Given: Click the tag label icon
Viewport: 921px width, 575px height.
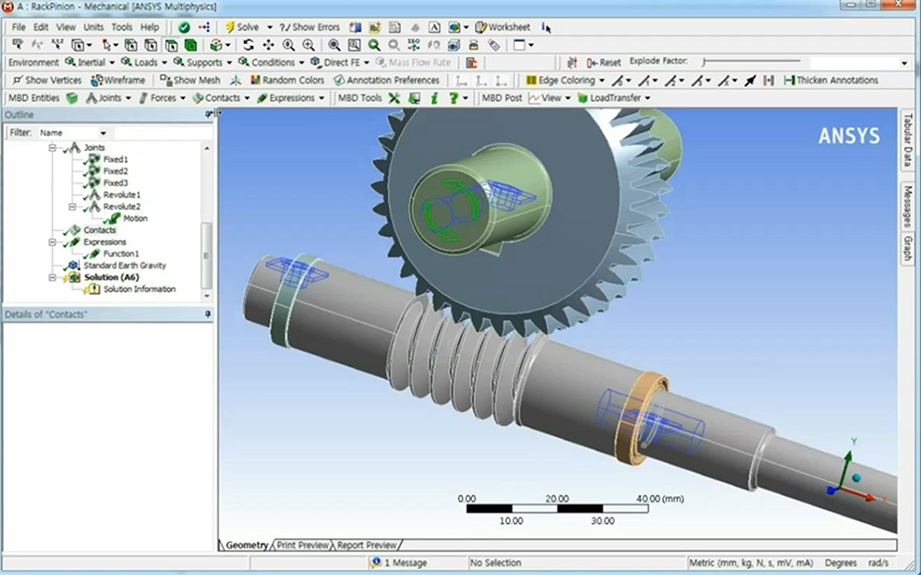Looking at the screenshot, I should pos(494,45).
